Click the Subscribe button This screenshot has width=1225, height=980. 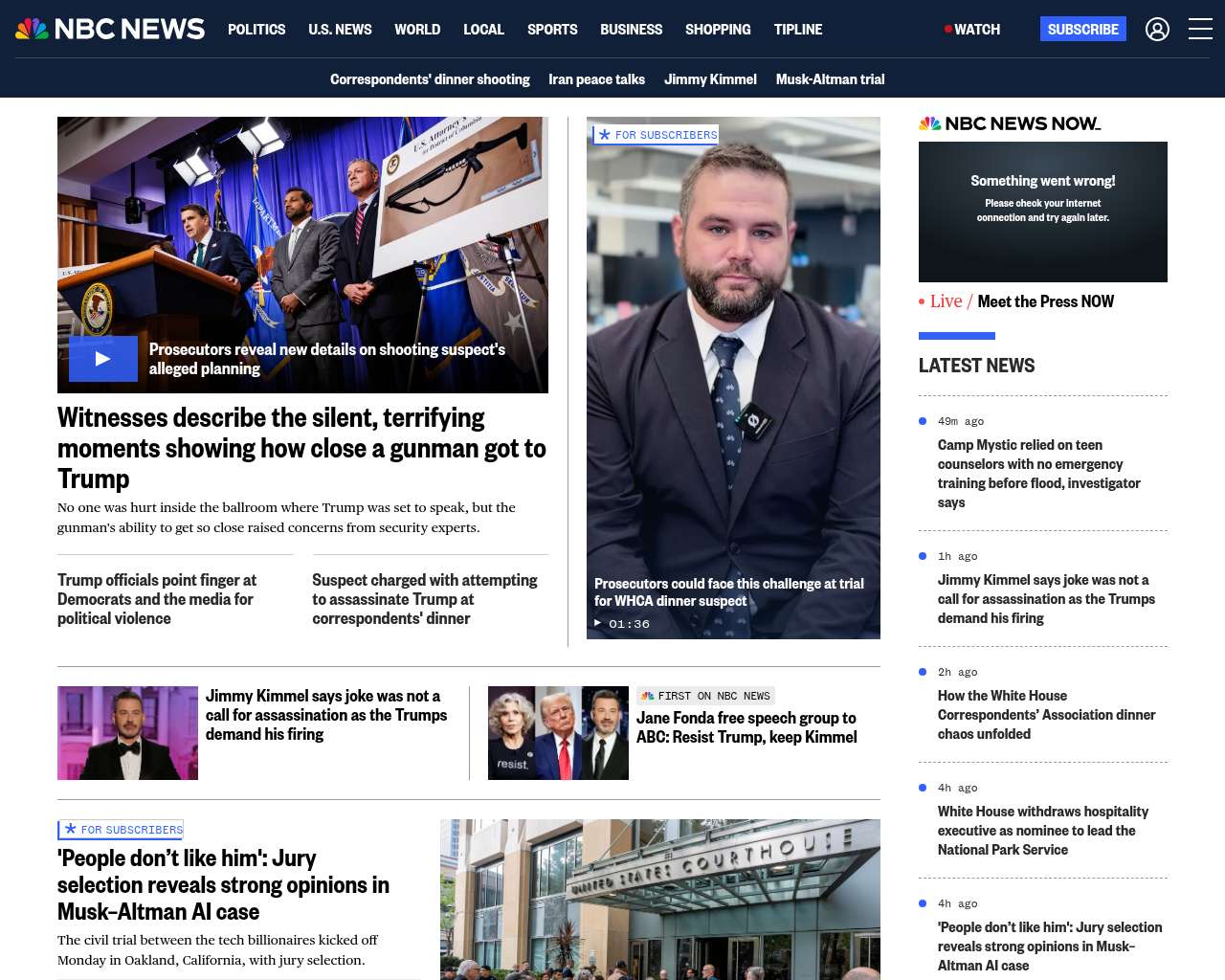(x=1083, y=30)
